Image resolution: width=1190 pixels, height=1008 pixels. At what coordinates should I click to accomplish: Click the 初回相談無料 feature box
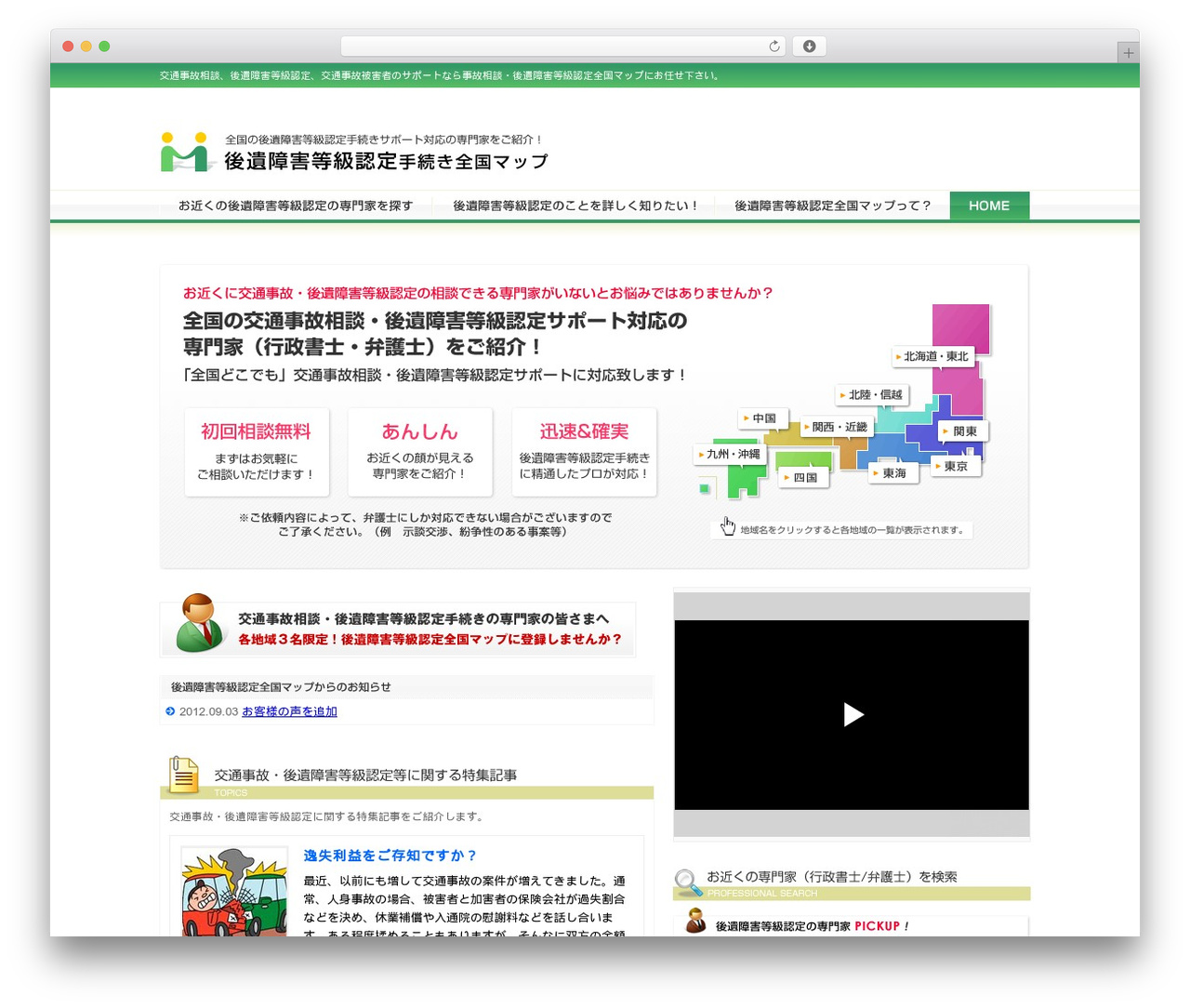pos(257,452)
